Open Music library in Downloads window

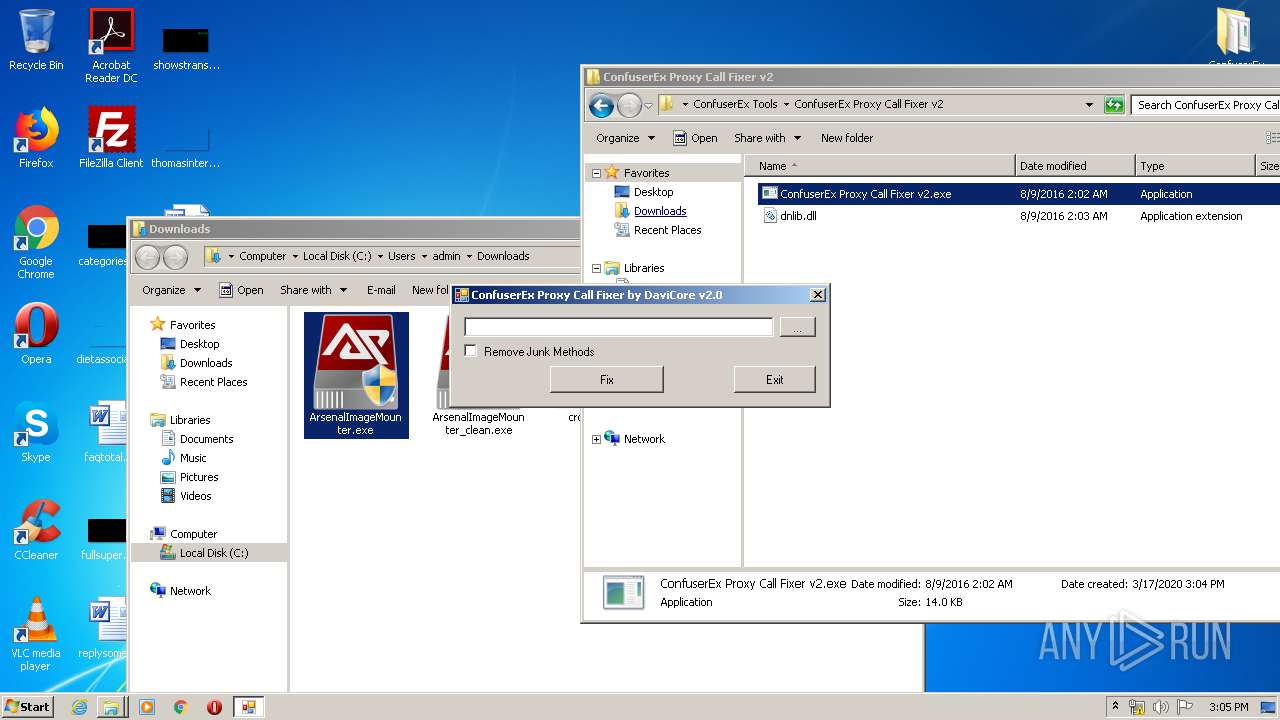[x=193, y=458]
